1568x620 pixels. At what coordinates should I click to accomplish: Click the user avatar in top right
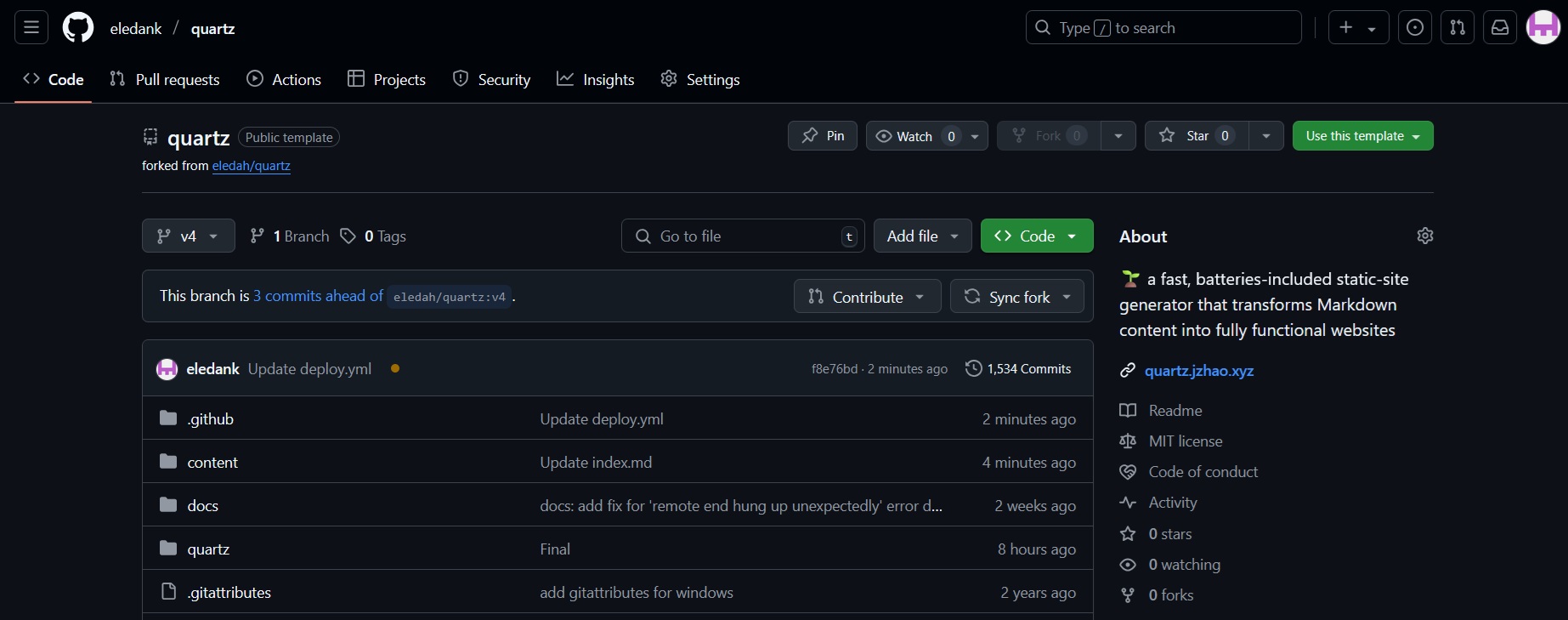tap(1543, 28)
